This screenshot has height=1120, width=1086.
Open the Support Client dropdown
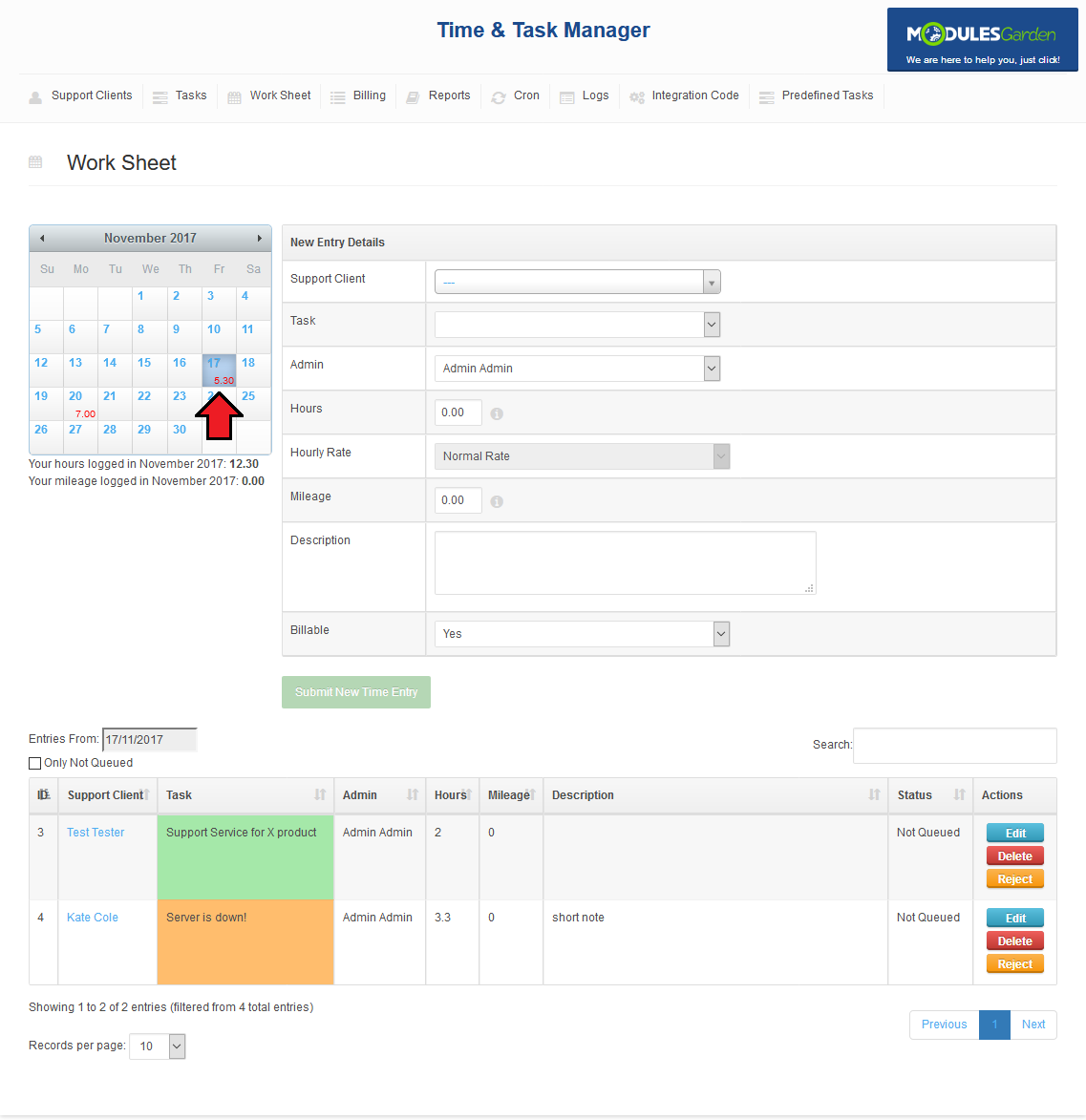click(577, 282)
